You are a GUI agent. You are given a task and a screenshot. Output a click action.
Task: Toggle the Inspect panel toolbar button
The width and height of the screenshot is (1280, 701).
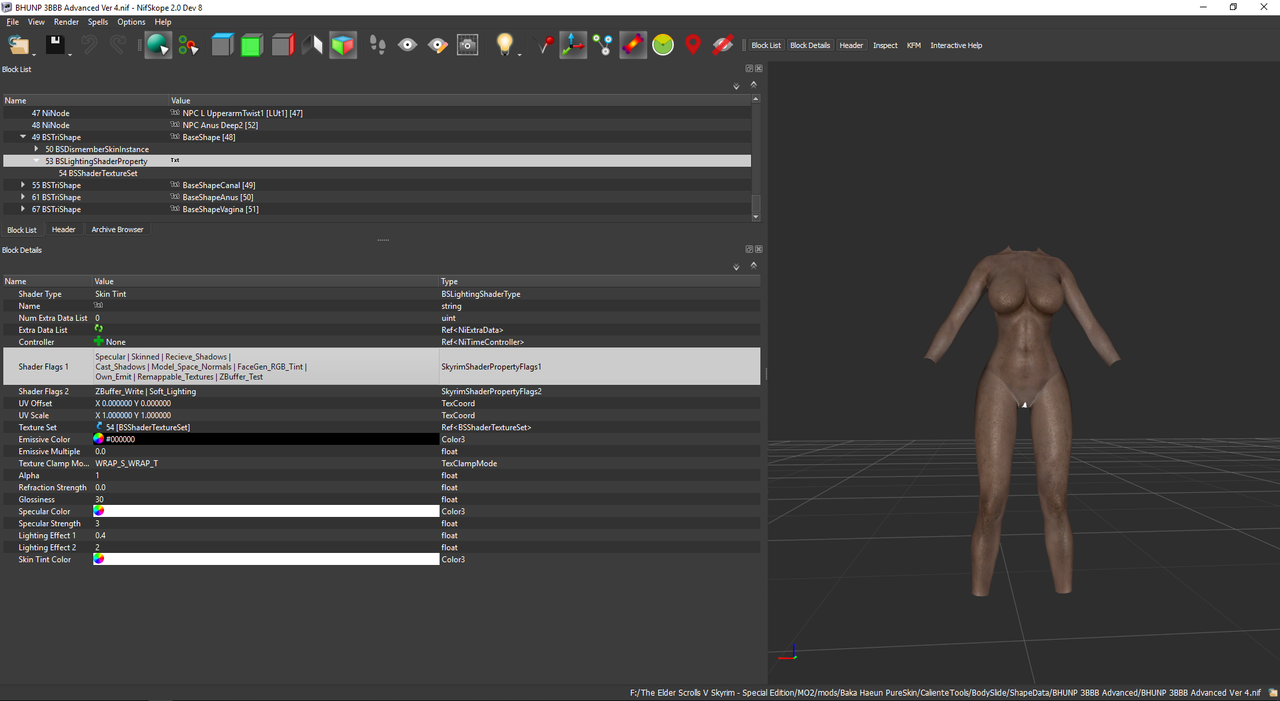[x=885, y=45]
